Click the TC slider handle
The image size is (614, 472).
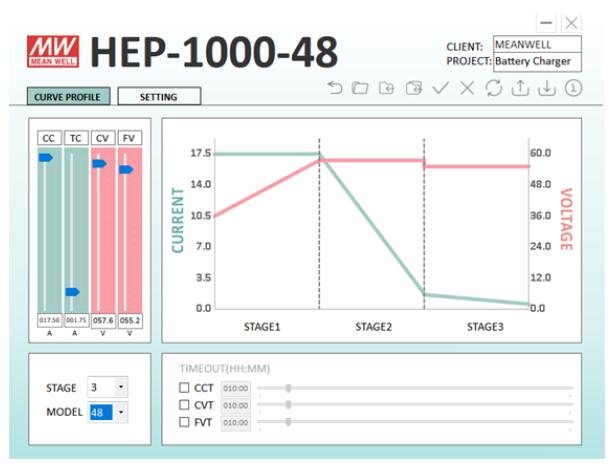pyautogui.click(x=72, y=292)
